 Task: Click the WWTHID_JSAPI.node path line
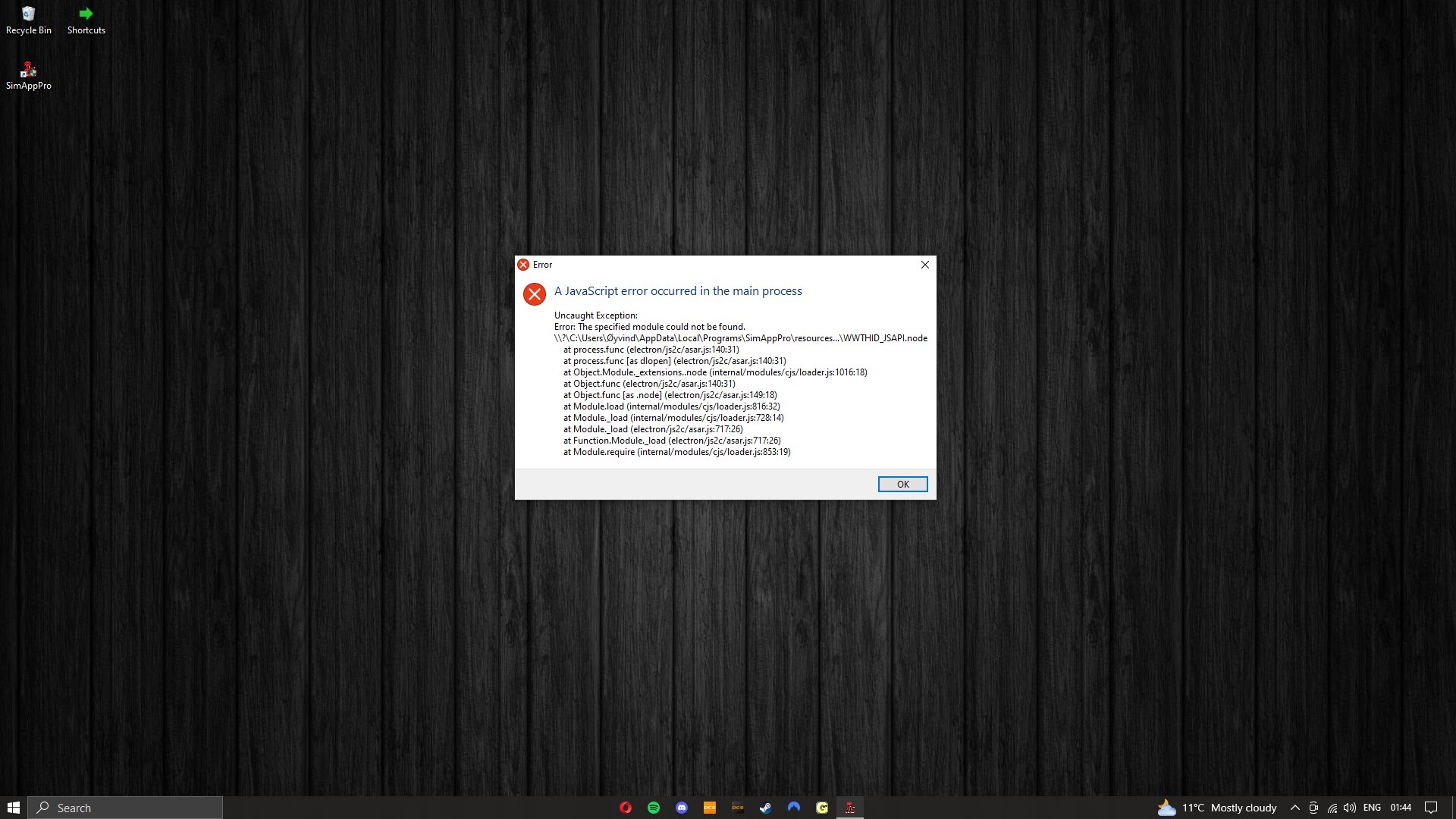pos(741,338)
